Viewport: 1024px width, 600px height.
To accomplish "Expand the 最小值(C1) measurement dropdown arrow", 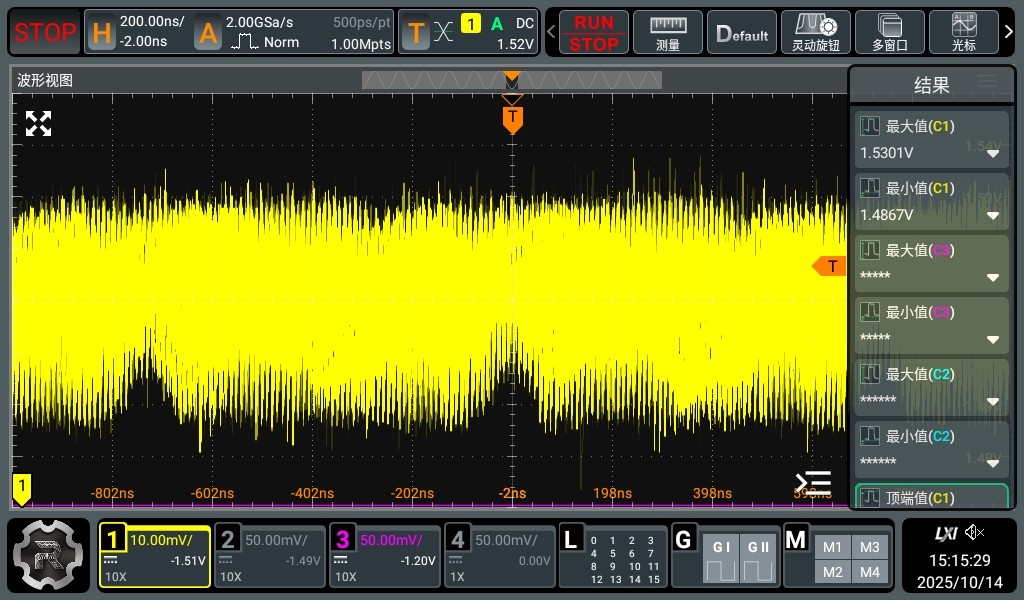I will 993,216.
